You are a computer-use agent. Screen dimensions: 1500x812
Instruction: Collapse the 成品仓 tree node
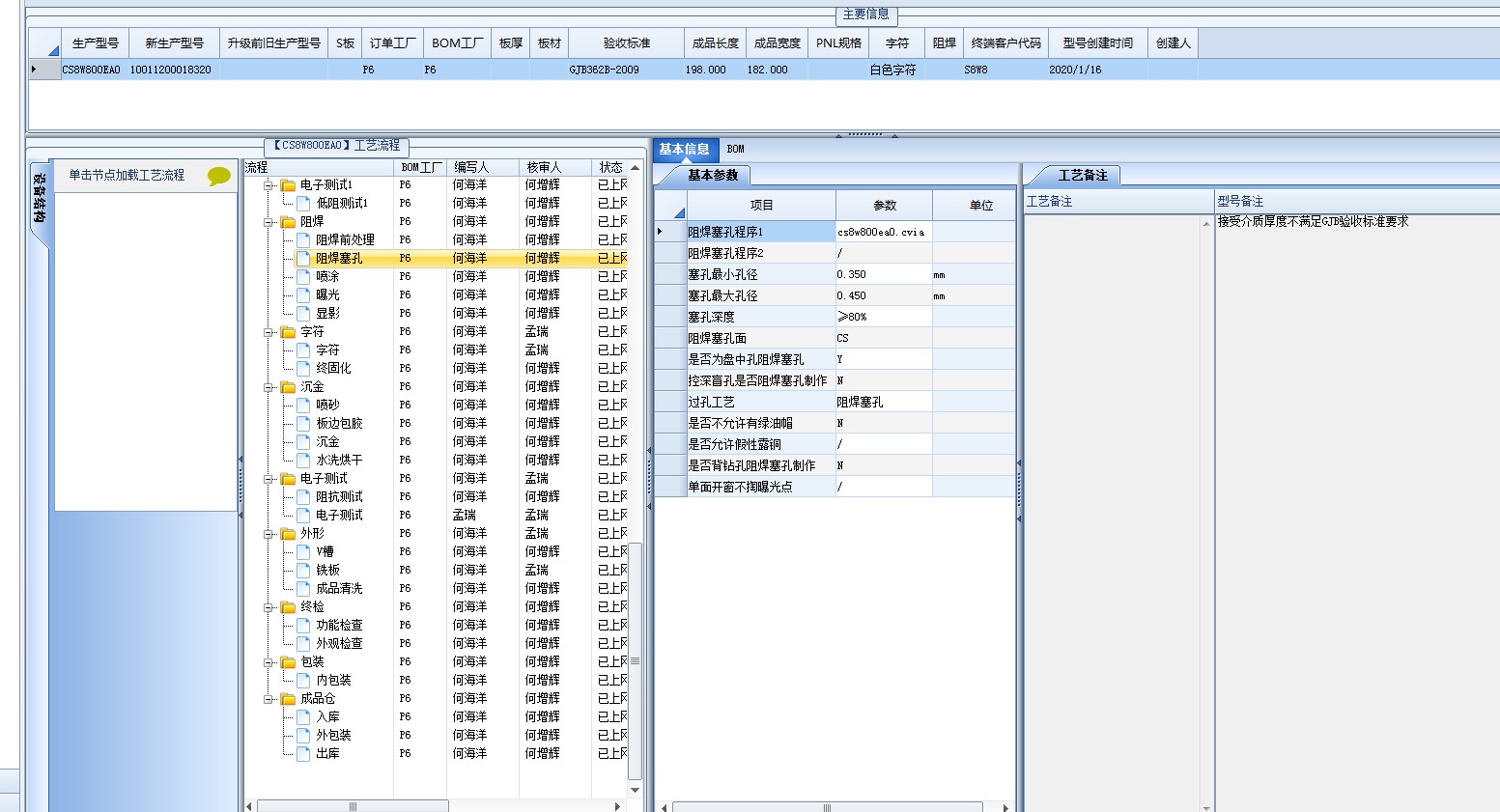(x=270, y=699)
